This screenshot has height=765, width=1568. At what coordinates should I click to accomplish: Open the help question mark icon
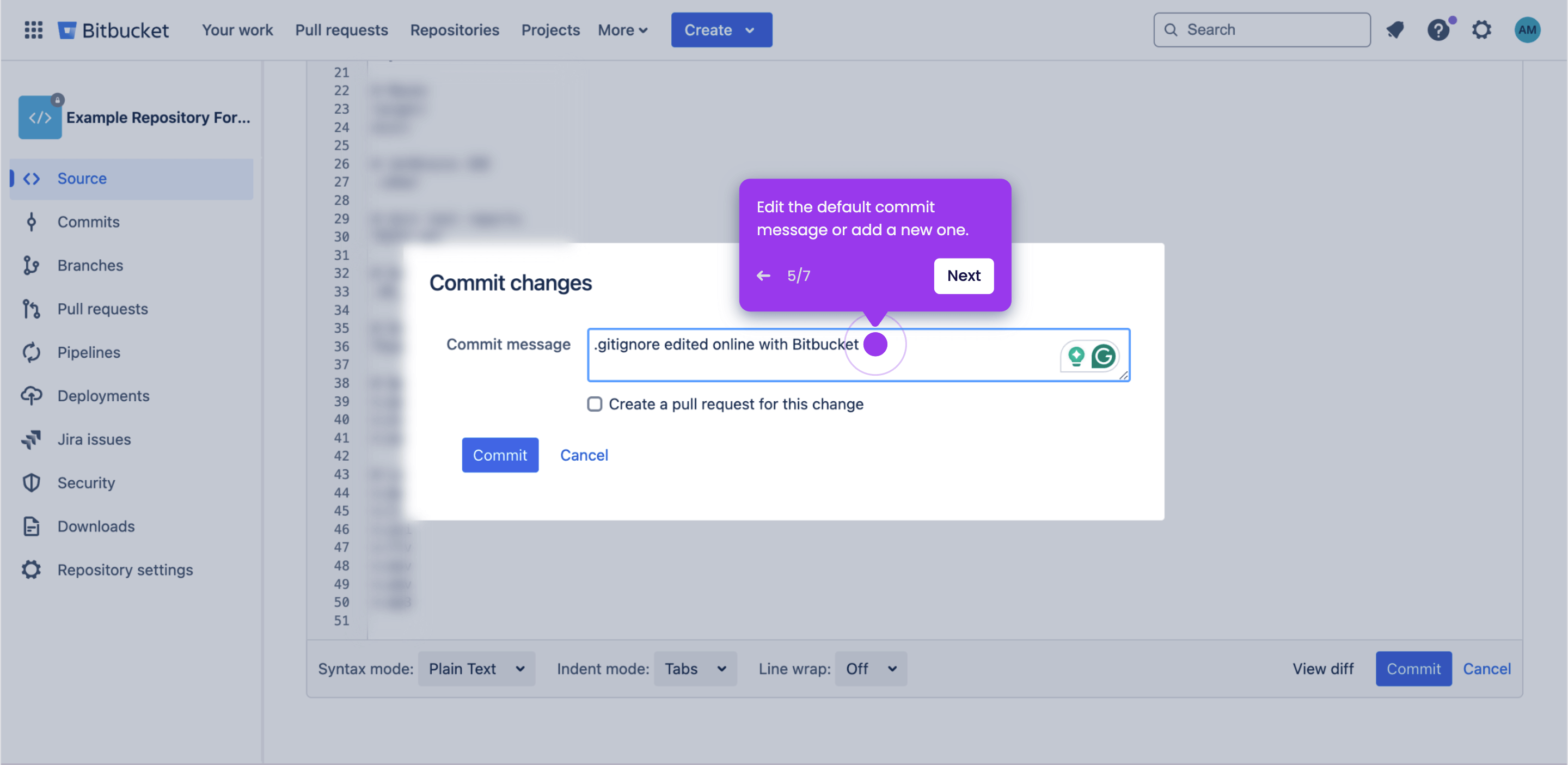[x=1438, y=30]
